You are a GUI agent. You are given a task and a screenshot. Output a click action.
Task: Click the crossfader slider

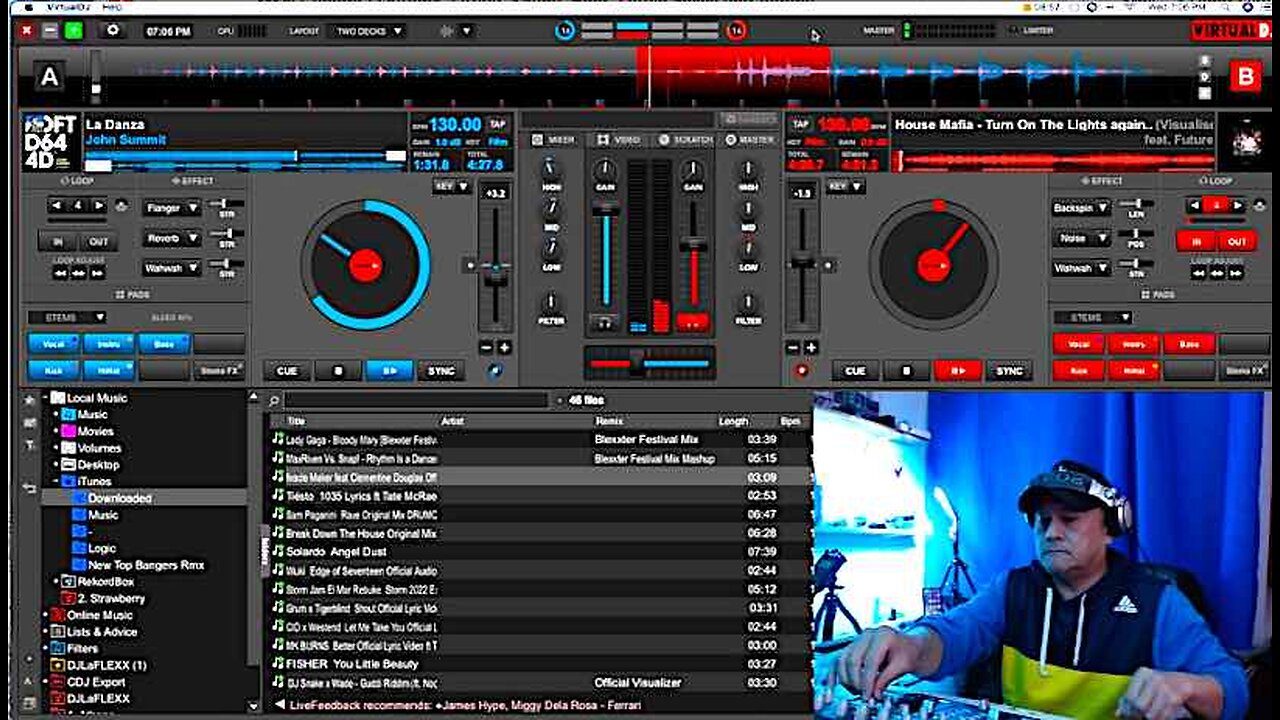coord(649,363)
